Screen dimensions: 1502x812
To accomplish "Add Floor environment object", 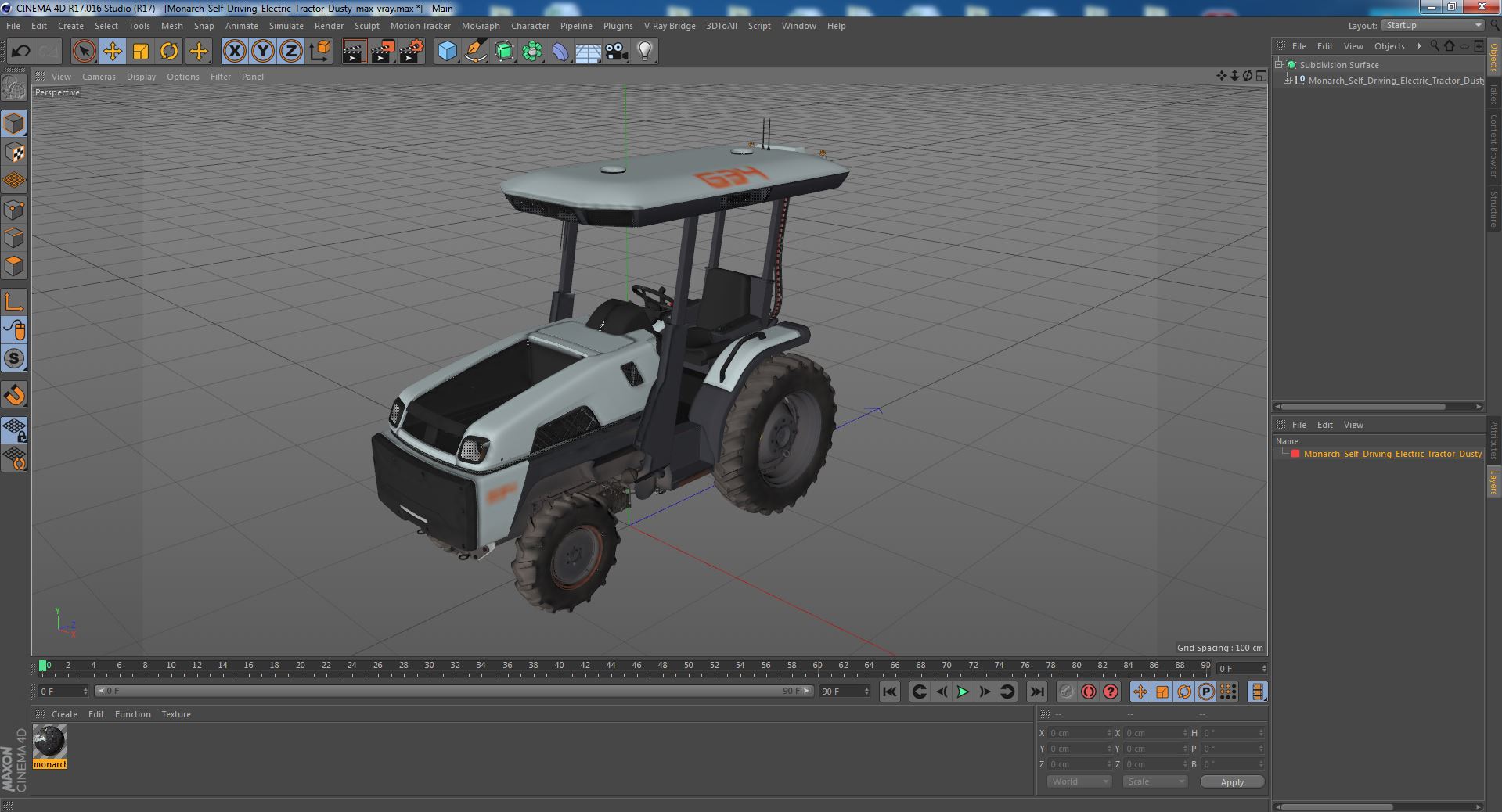I will pyautogui.click(x=588, y=52).
